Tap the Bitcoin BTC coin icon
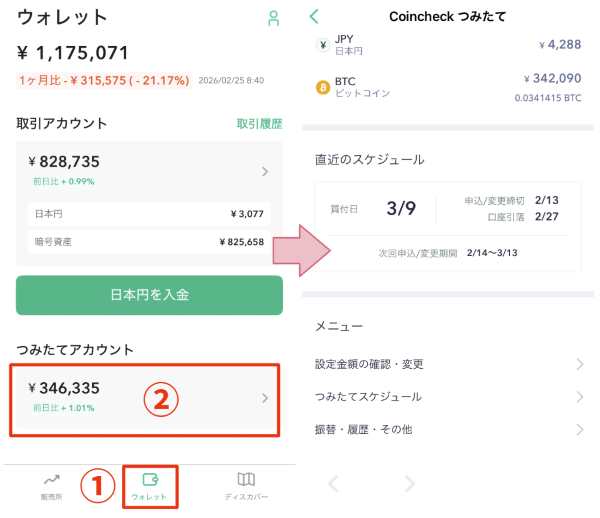 tap(323, 87)
